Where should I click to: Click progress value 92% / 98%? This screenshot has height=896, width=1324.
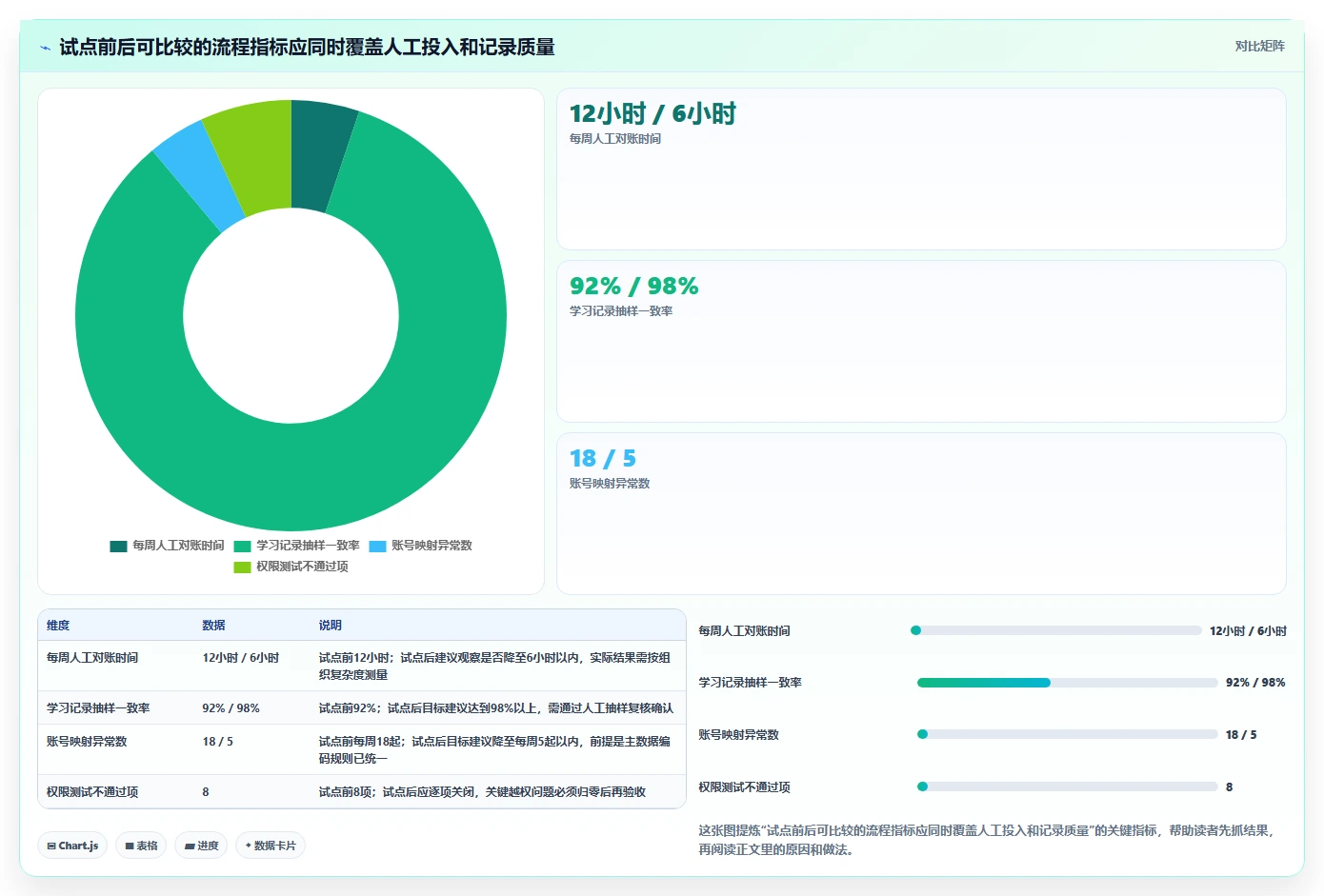(1255, 683)
